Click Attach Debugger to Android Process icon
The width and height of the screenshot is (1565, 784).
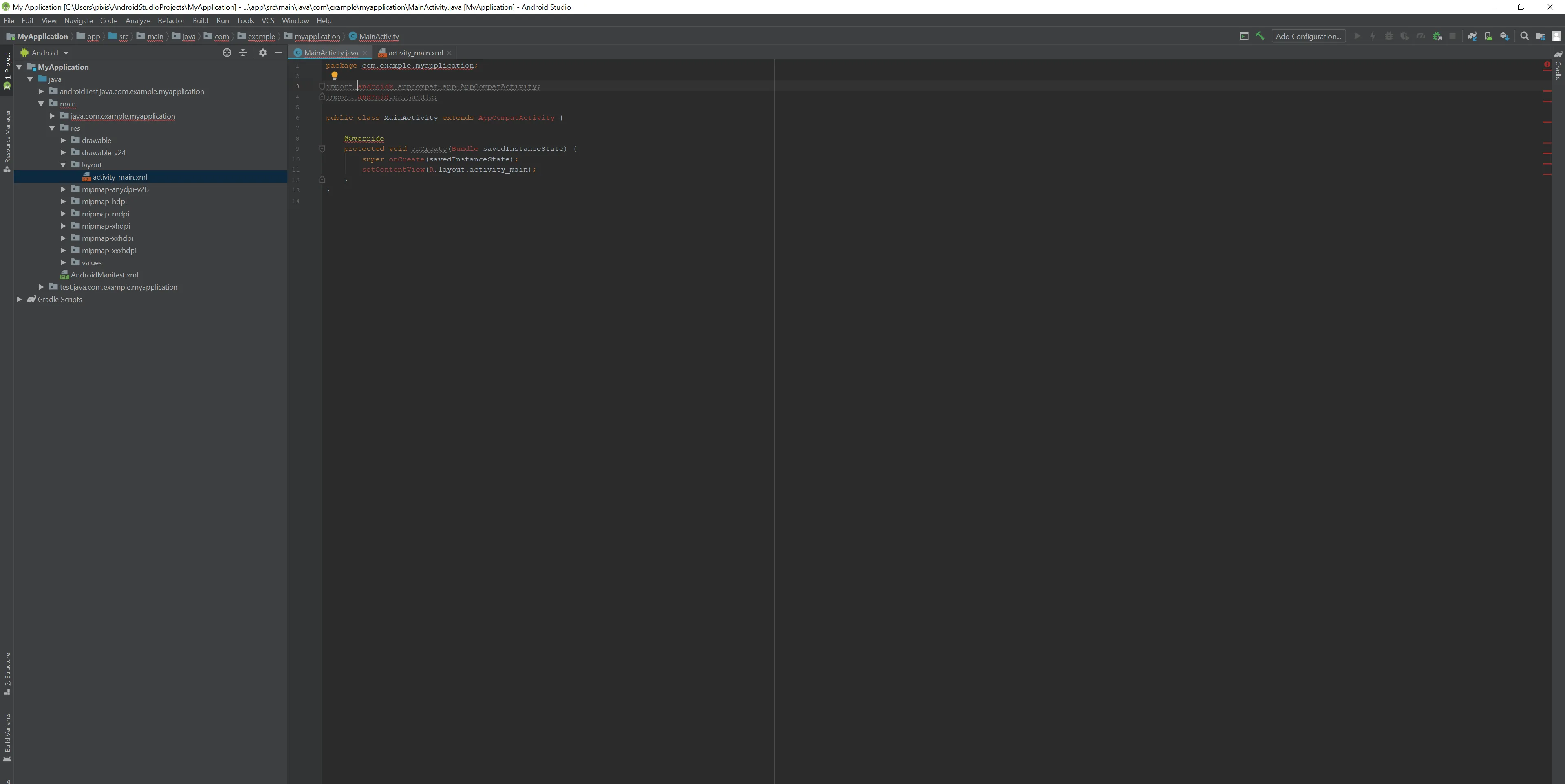1437,36
